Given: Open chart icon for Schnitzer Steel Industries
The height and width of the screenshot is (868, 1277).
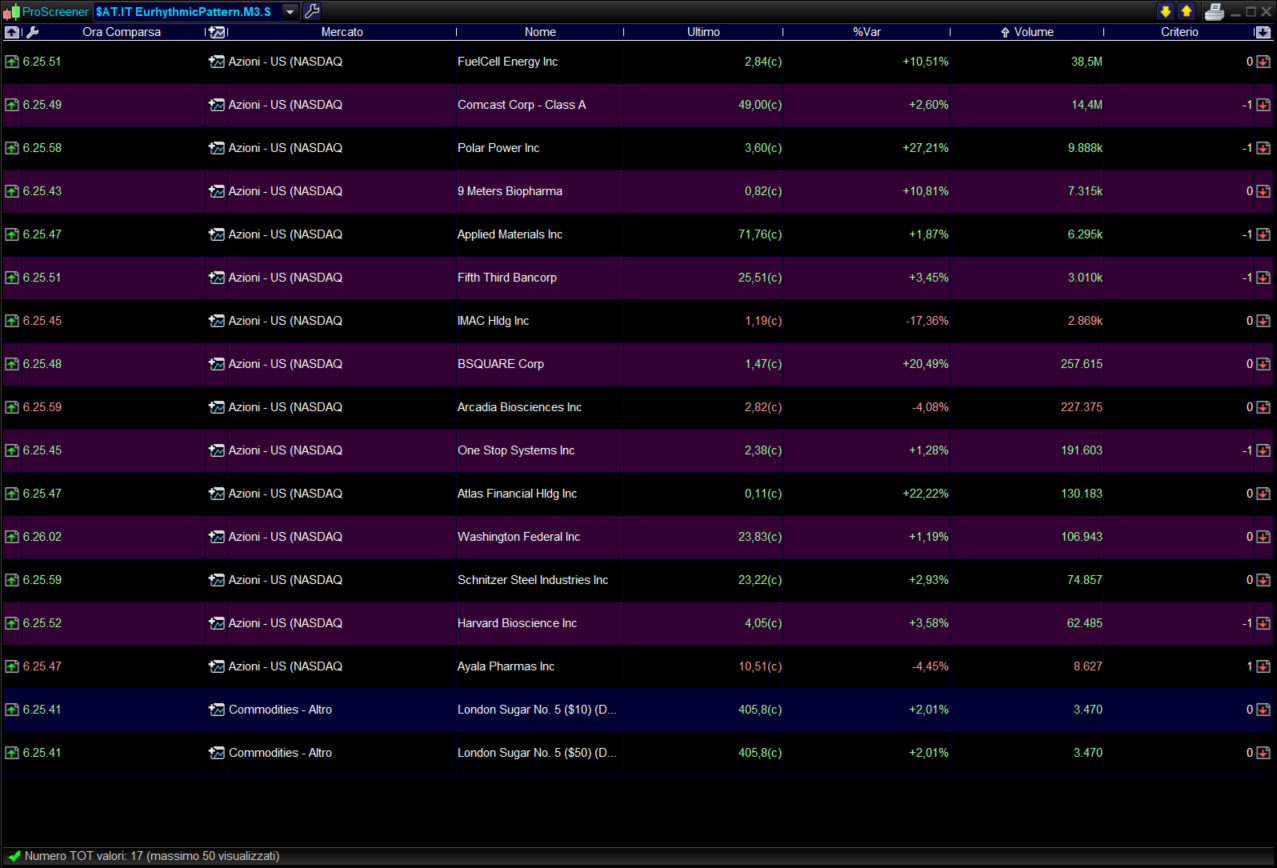Looking at the screenshot, I should coord(216,580).
